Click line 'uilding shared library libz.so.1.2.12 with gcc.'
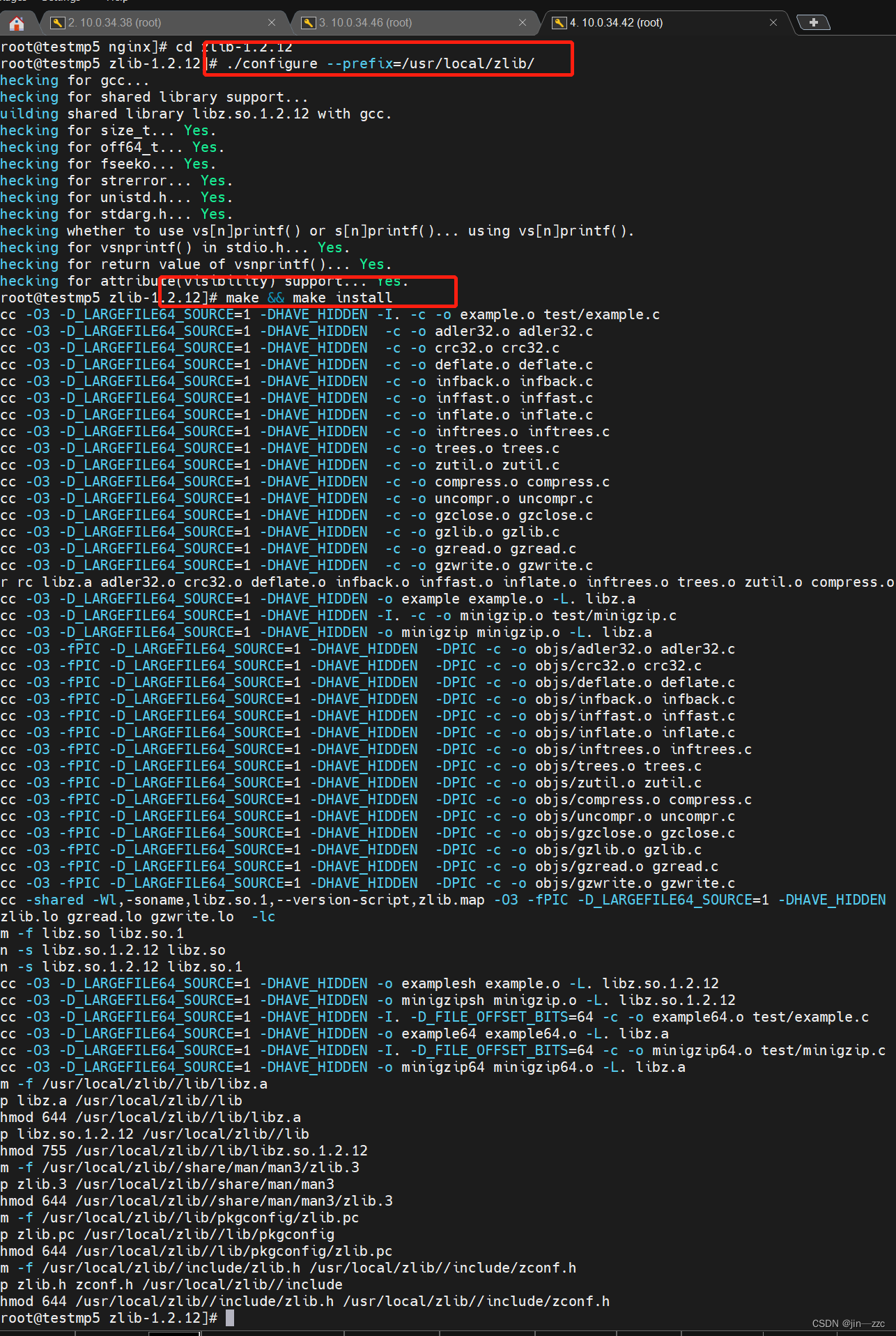896x1336 pixels. click(196, 114)
